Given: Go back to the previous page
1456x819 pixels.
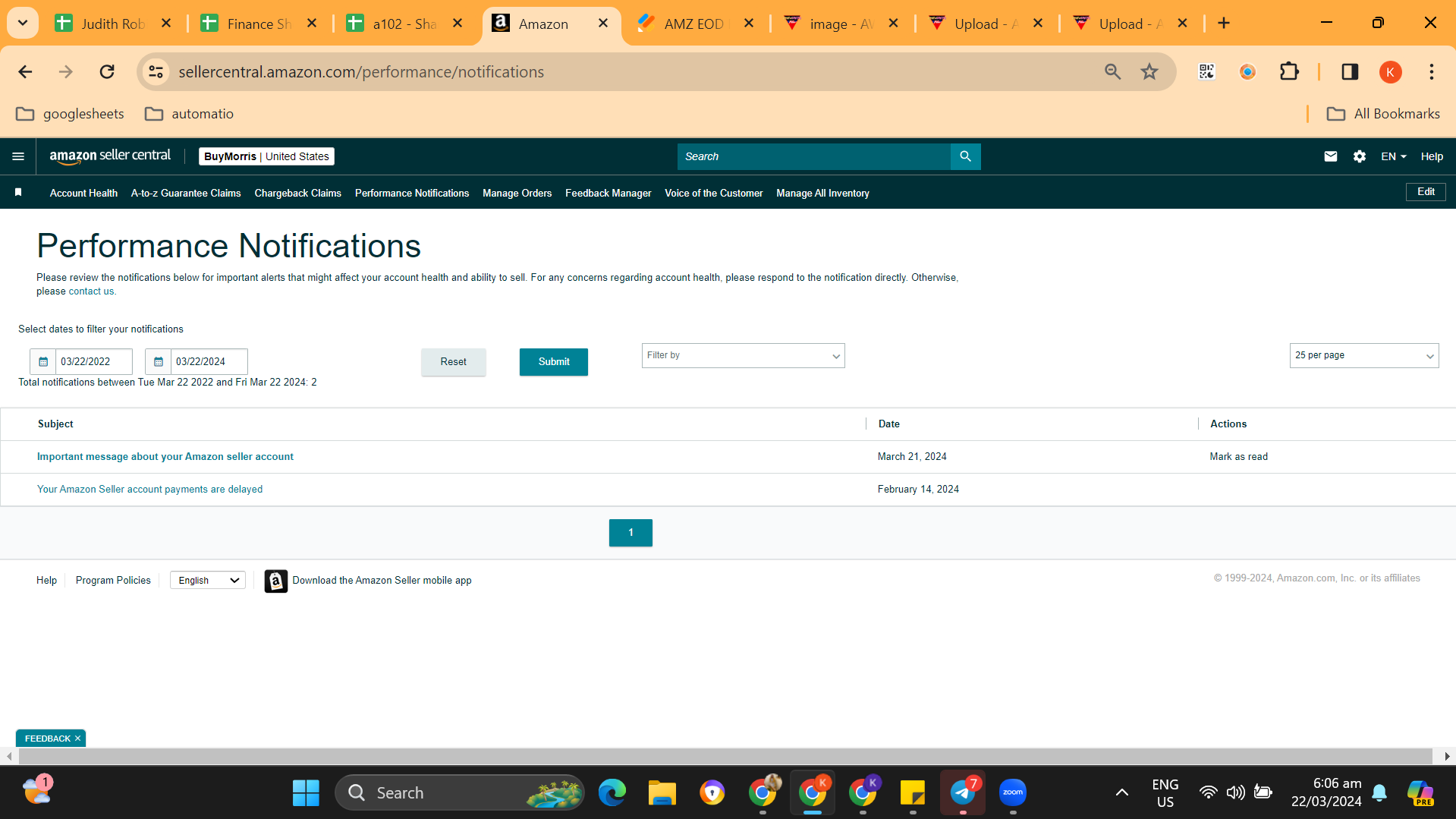Looking at the screenshot, I should [25, 72].
